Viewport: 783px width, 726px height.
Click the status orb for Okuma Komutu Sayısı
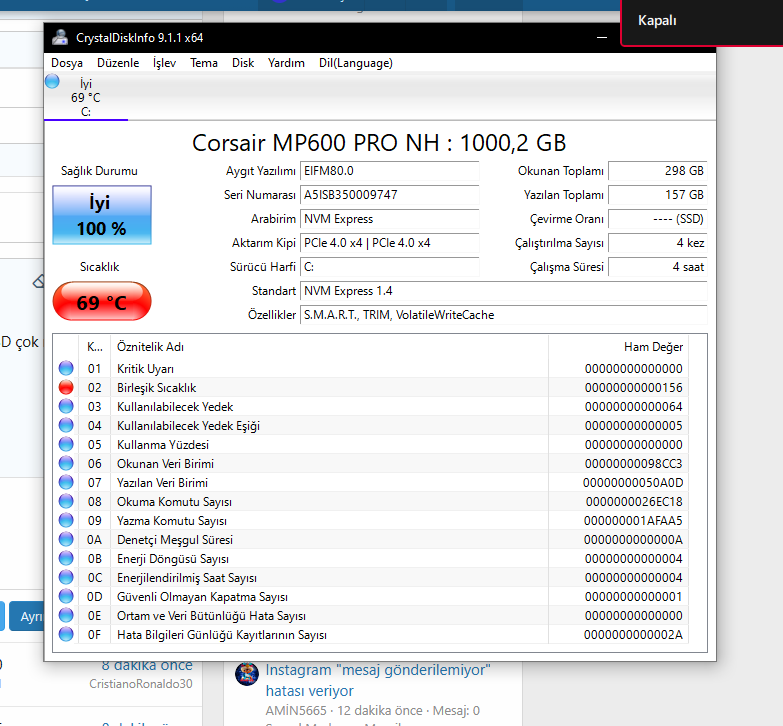click(66, 501)
